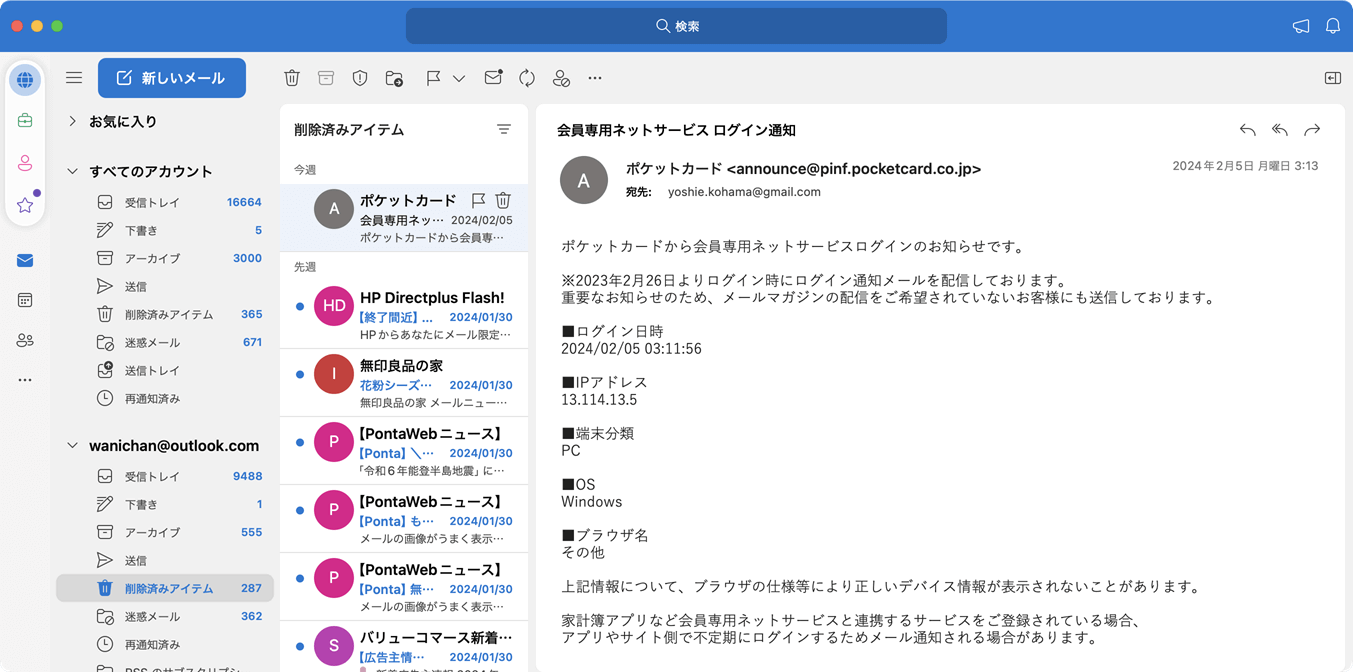This screenshot has width=1353, height=672.
Task: Click the star favorites account icon
Action: coord(25,205)
